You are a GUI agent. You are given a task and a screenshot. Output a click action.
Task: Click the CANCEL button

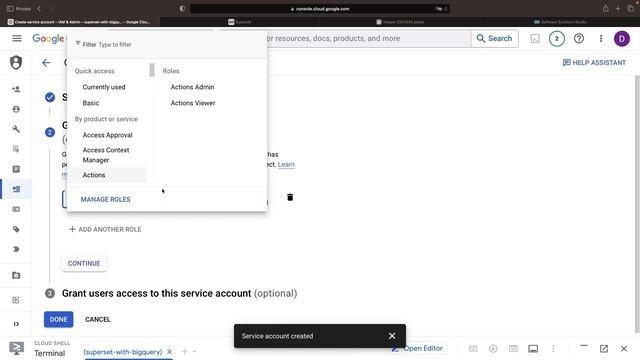point(98,319)
